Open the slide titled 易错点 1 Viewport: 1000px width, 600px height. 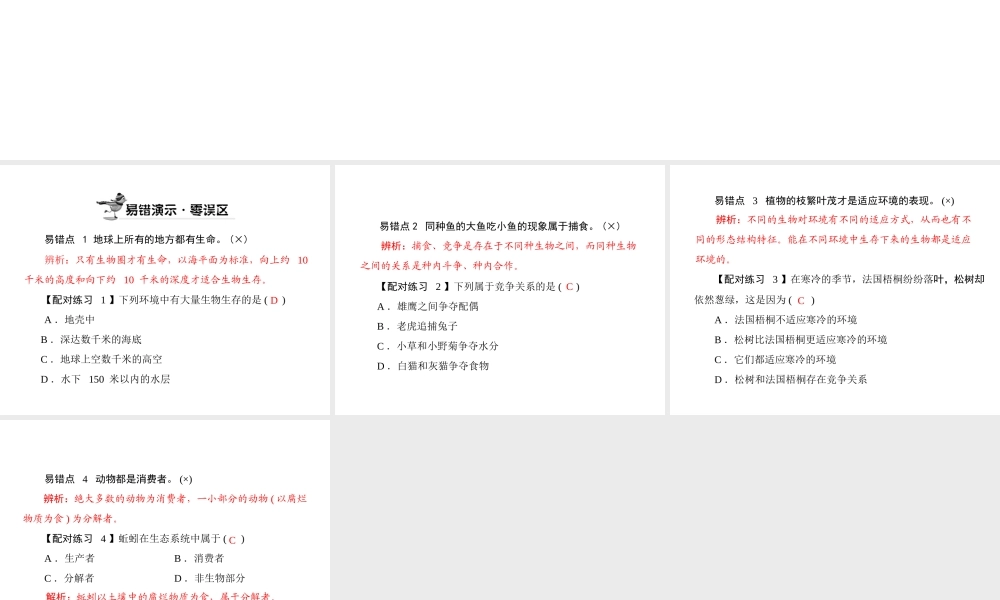click(165, 290)
